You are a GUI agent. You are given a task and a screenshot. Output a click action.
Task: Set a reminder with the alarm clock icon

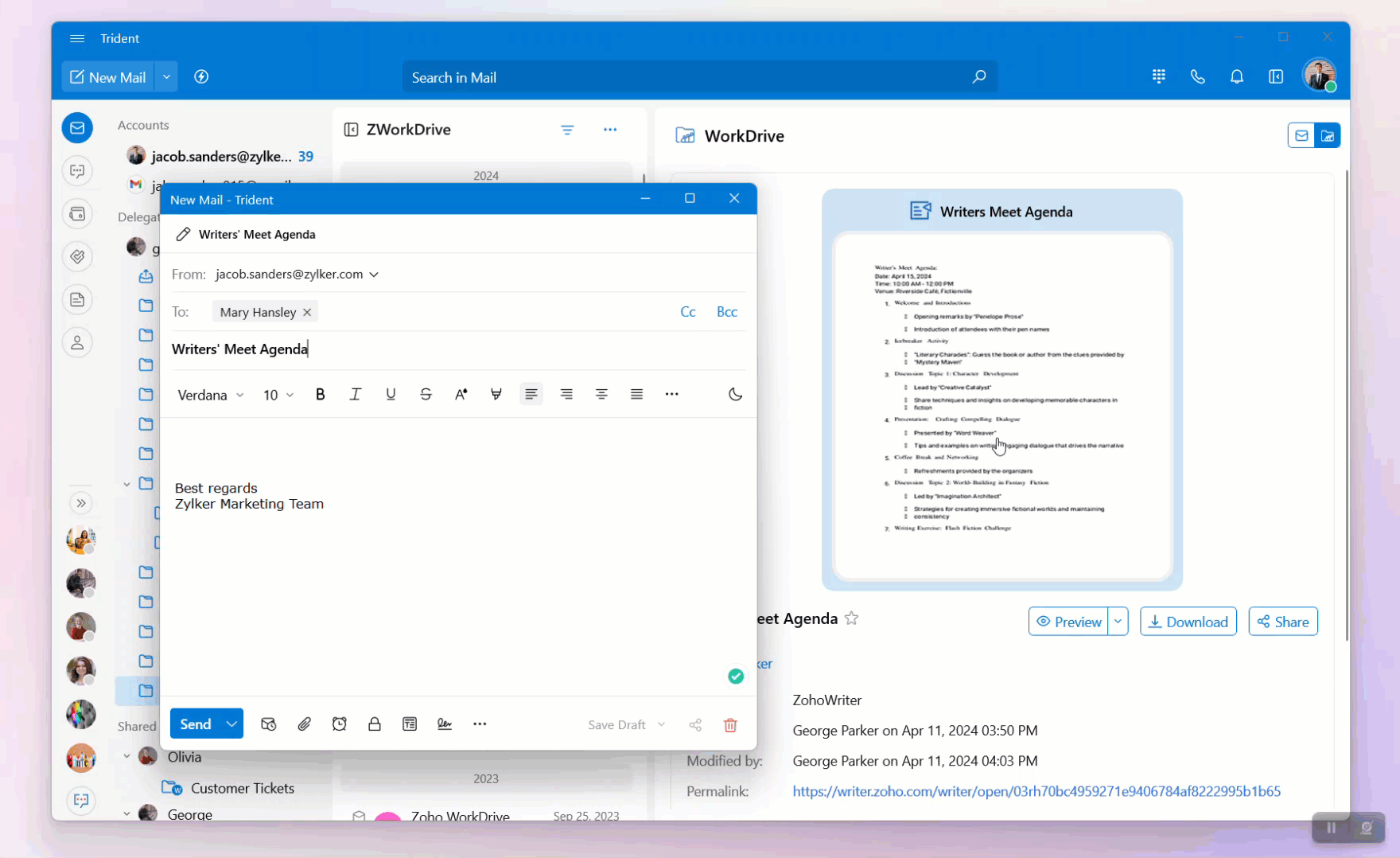pos(340,724)
